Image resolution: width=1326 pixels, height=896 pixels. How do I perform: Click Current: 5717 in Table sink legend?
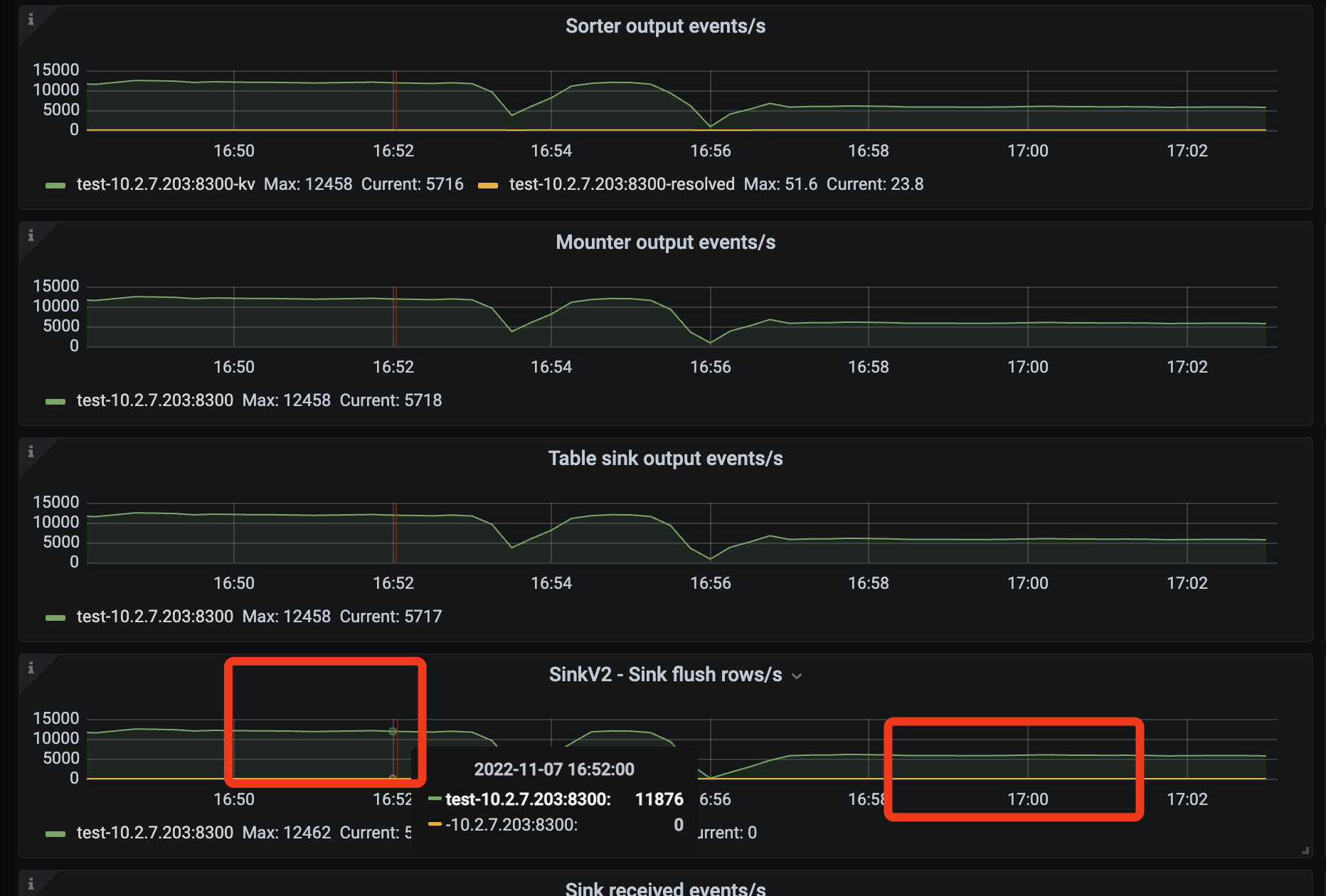click(391, 617)
